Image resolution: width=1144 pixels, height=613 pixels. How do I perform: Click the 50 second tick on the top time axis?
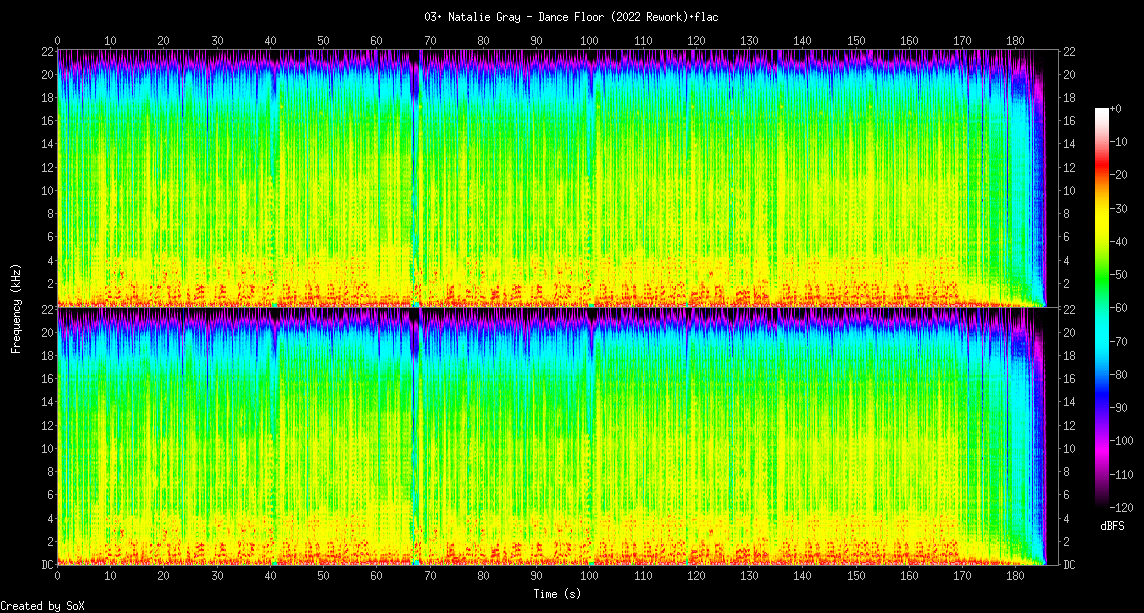click(323, 41)
